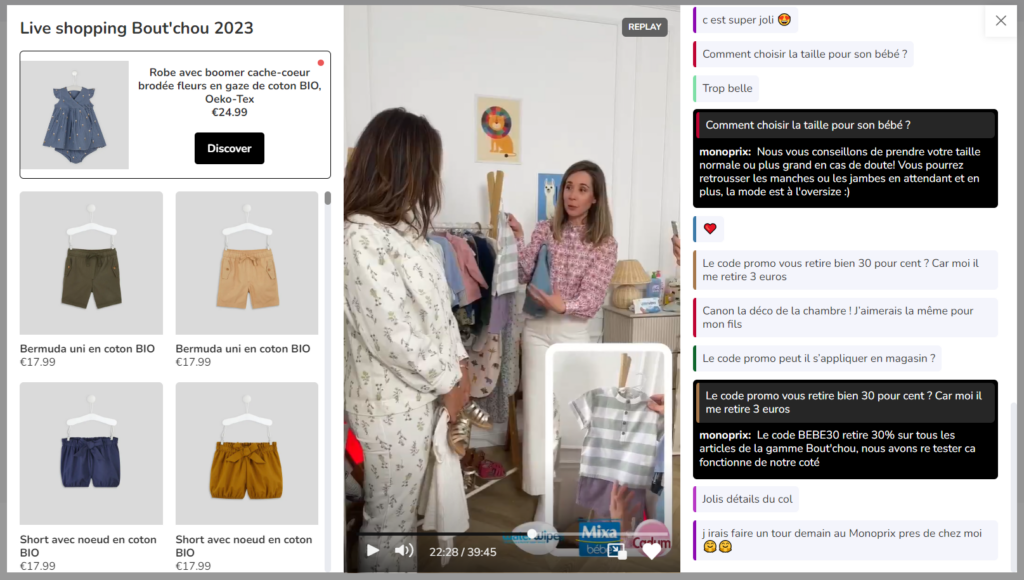Click the video timestamp '22:28 / 39:45'
This screenshot has width=1024, height=580.
point(462,552)
